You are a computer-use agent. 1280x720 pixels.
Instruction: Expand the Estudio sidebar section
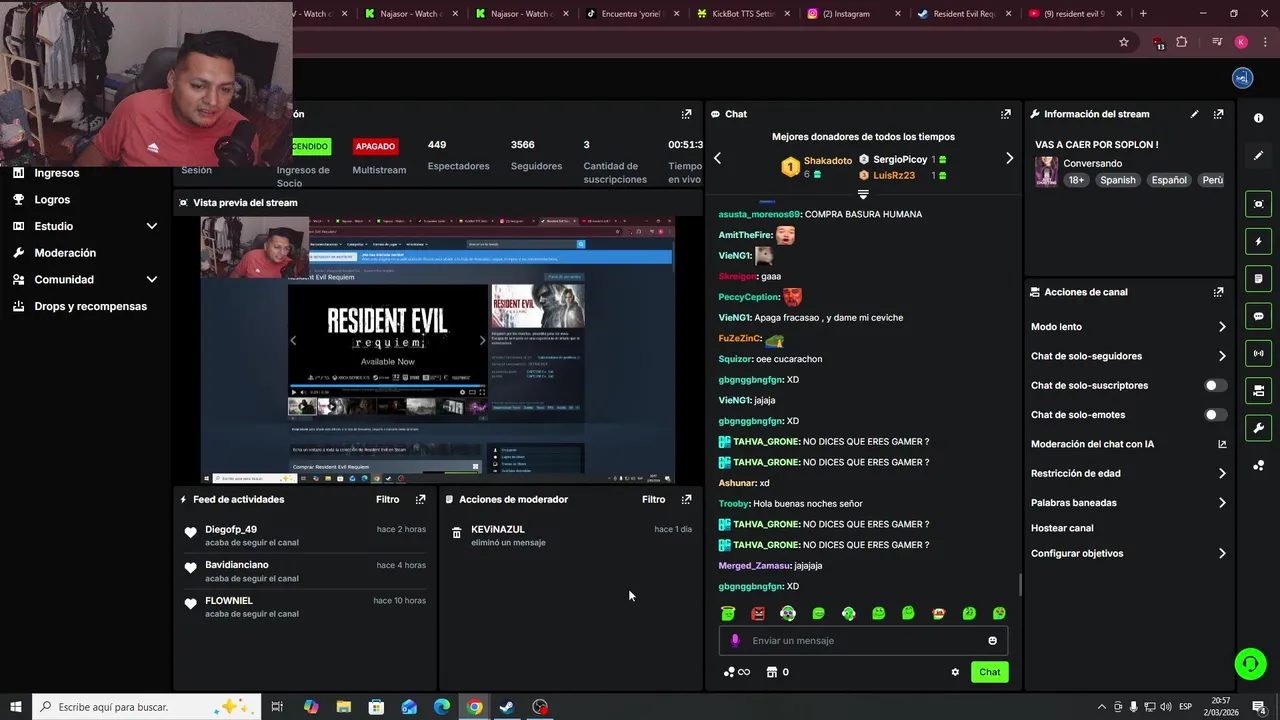click(x=152, y=226)
